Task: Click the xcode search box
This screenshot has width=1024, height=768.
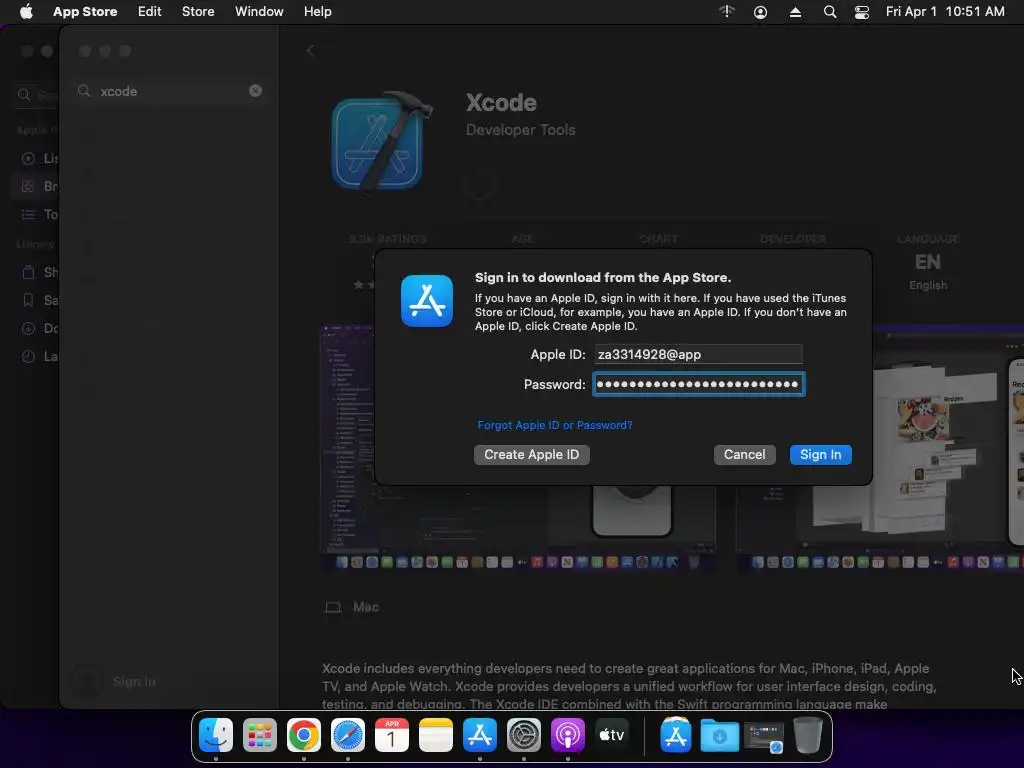Action: point(170,91)
